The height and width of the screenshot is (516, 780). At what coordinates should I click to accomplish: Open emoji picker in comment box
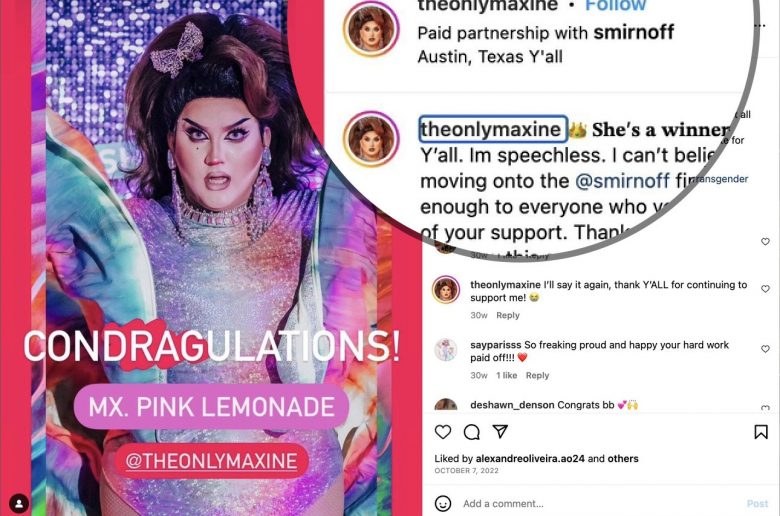click(x=443, y=503)
